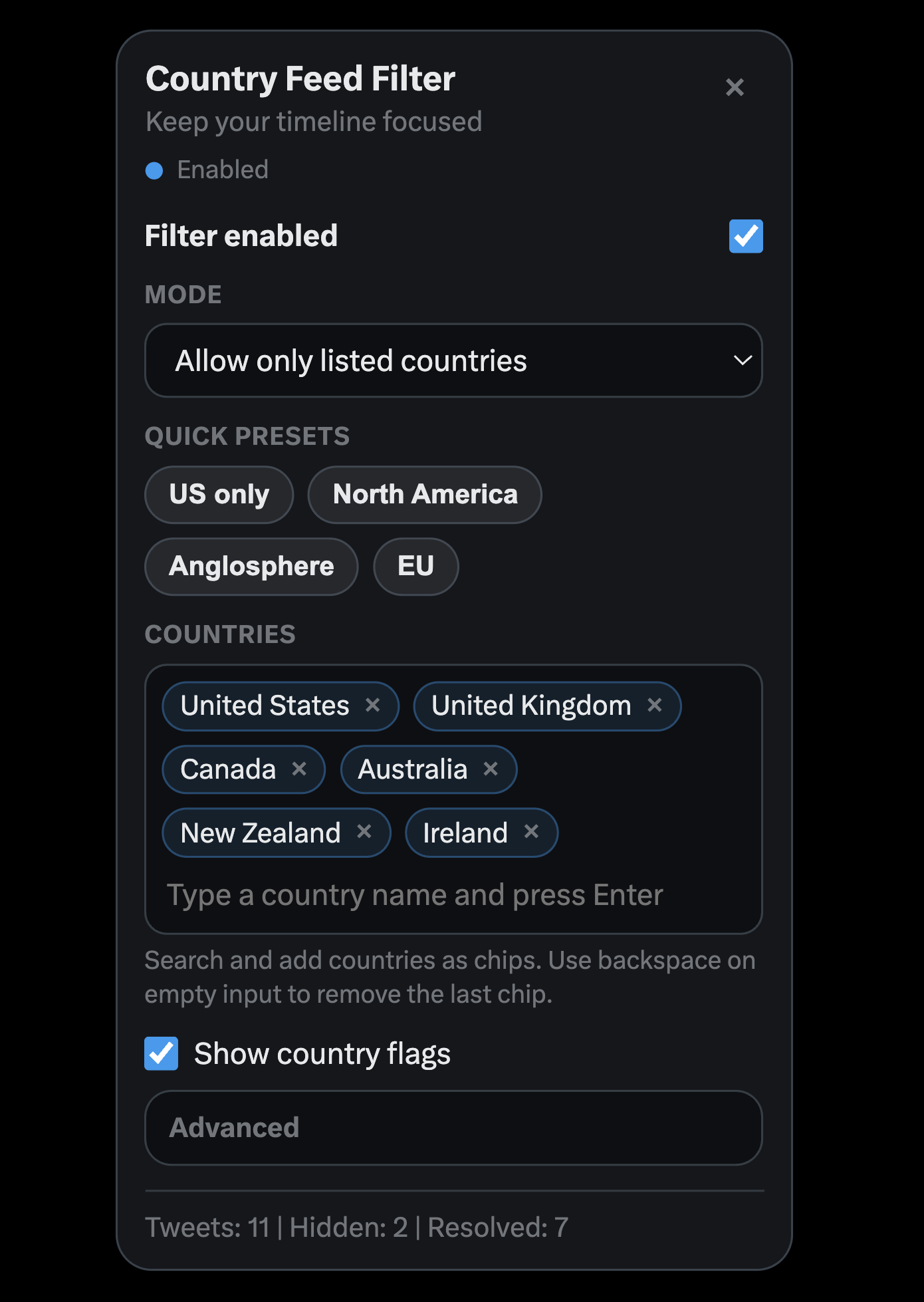The image size is (924, 1302).
Task: Apply the US only preset
Action: click(219, 495)
